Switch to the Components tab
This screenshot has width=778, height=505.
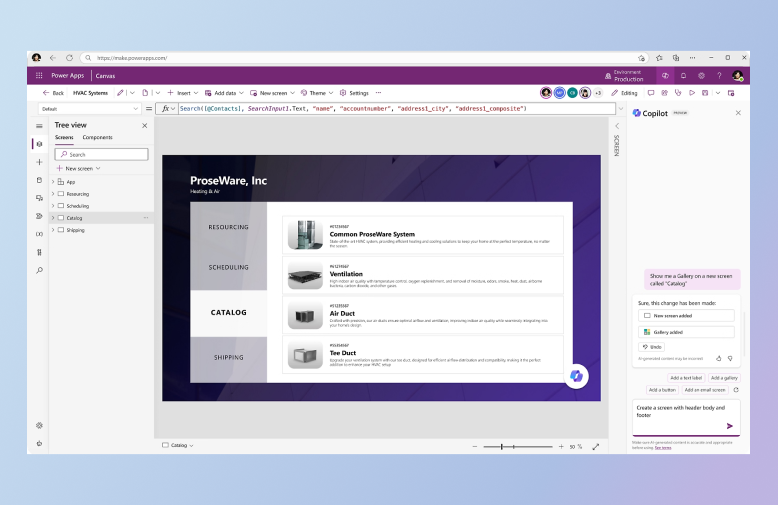pyautogui.click(x=97, y=137)
